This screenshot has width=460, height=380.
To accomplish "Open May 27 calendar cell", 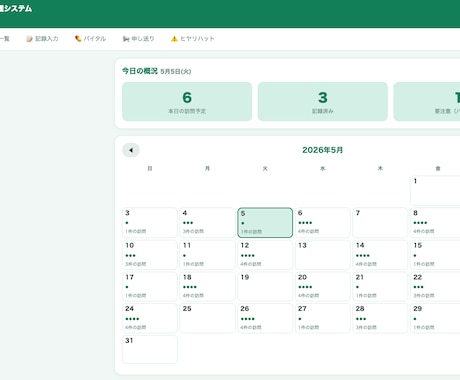I will pos(323,318).
